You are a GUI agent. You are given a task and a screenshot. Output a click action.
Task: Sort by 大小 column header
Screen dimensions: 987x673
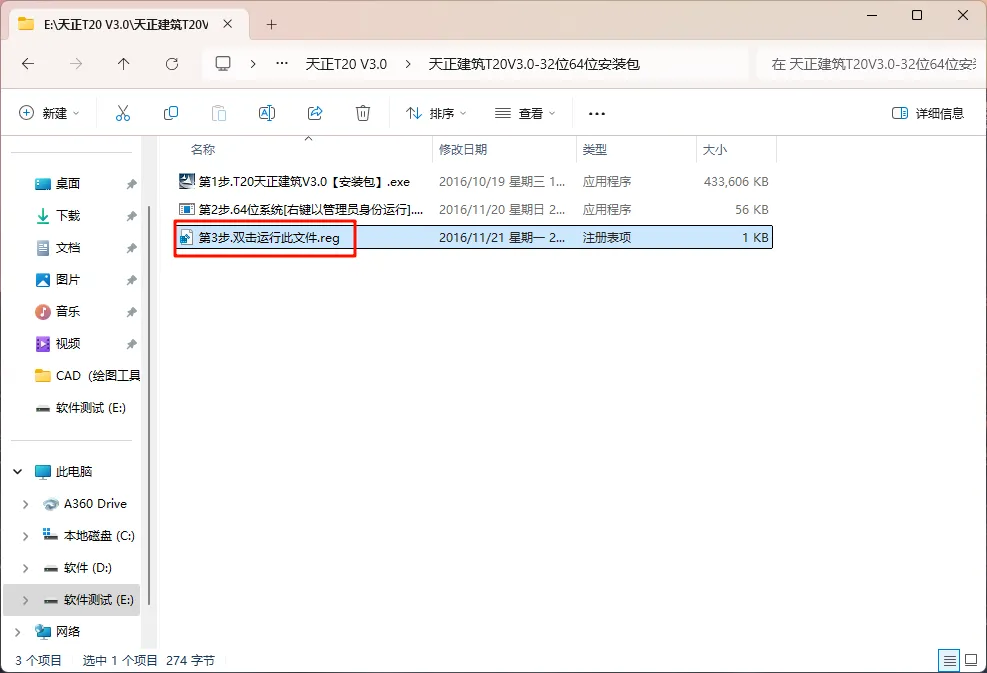point(714,149)
